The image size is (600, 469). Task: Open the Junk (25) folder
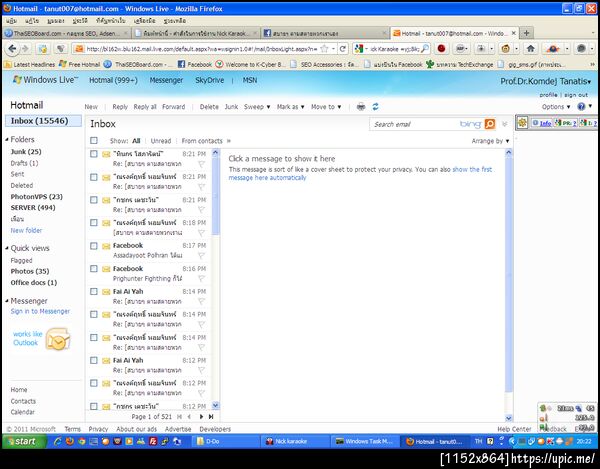[x=26, y=152]
